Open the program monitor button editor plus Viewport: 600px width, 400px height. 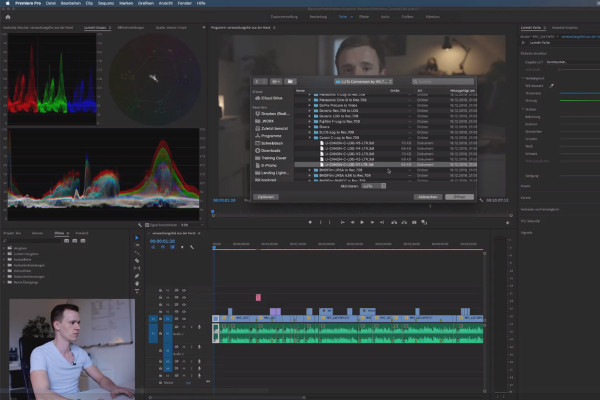(508, 223)
